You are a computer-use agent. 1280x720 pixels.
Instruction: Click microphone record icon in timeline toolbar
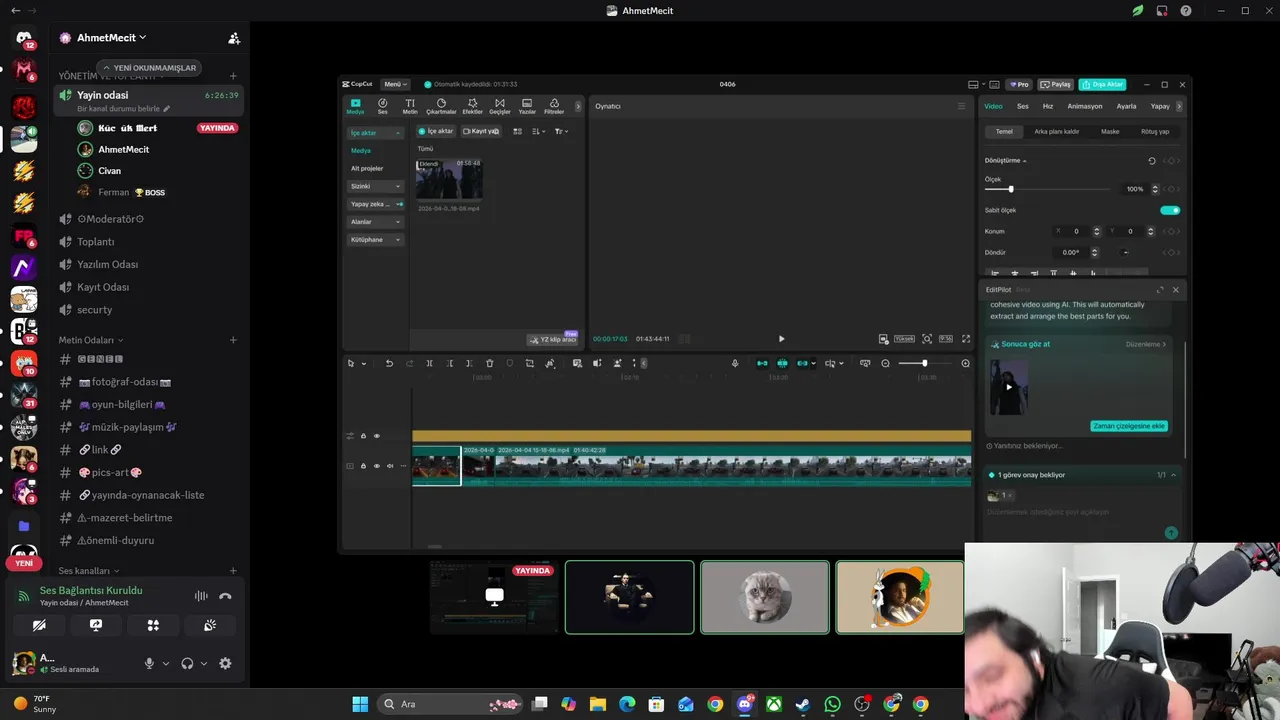click(x=735, y=364)
